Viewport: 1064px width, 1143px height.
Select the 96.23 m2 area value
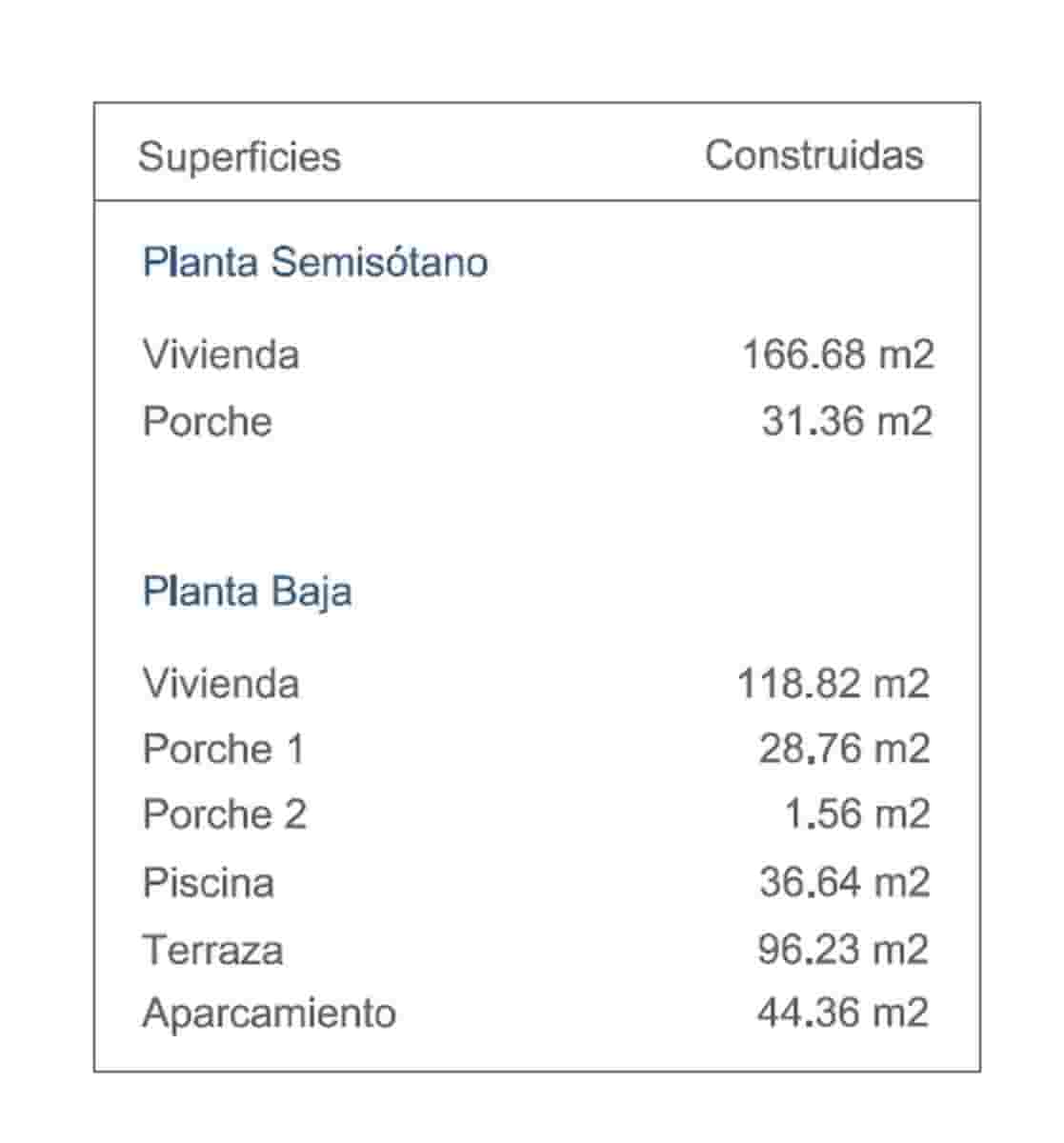click(x=843, y=950)
